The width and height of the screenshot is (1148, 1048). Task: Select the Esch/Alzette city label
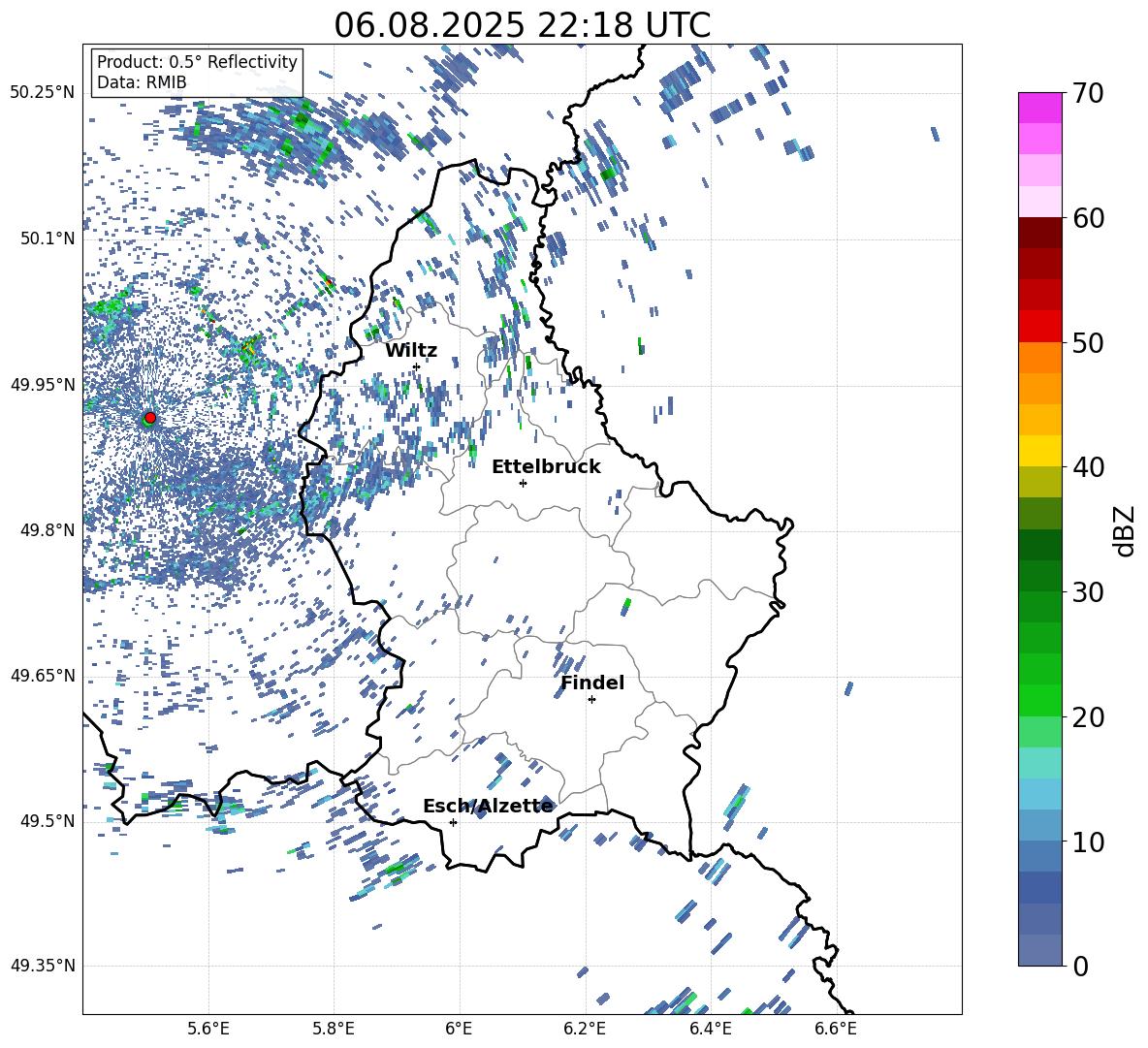[488, 806]
